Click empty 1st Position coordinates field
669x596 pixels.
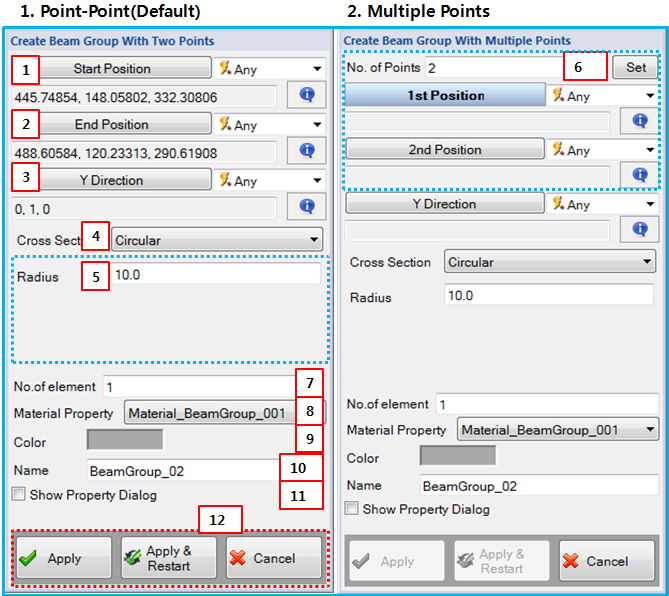477,123
